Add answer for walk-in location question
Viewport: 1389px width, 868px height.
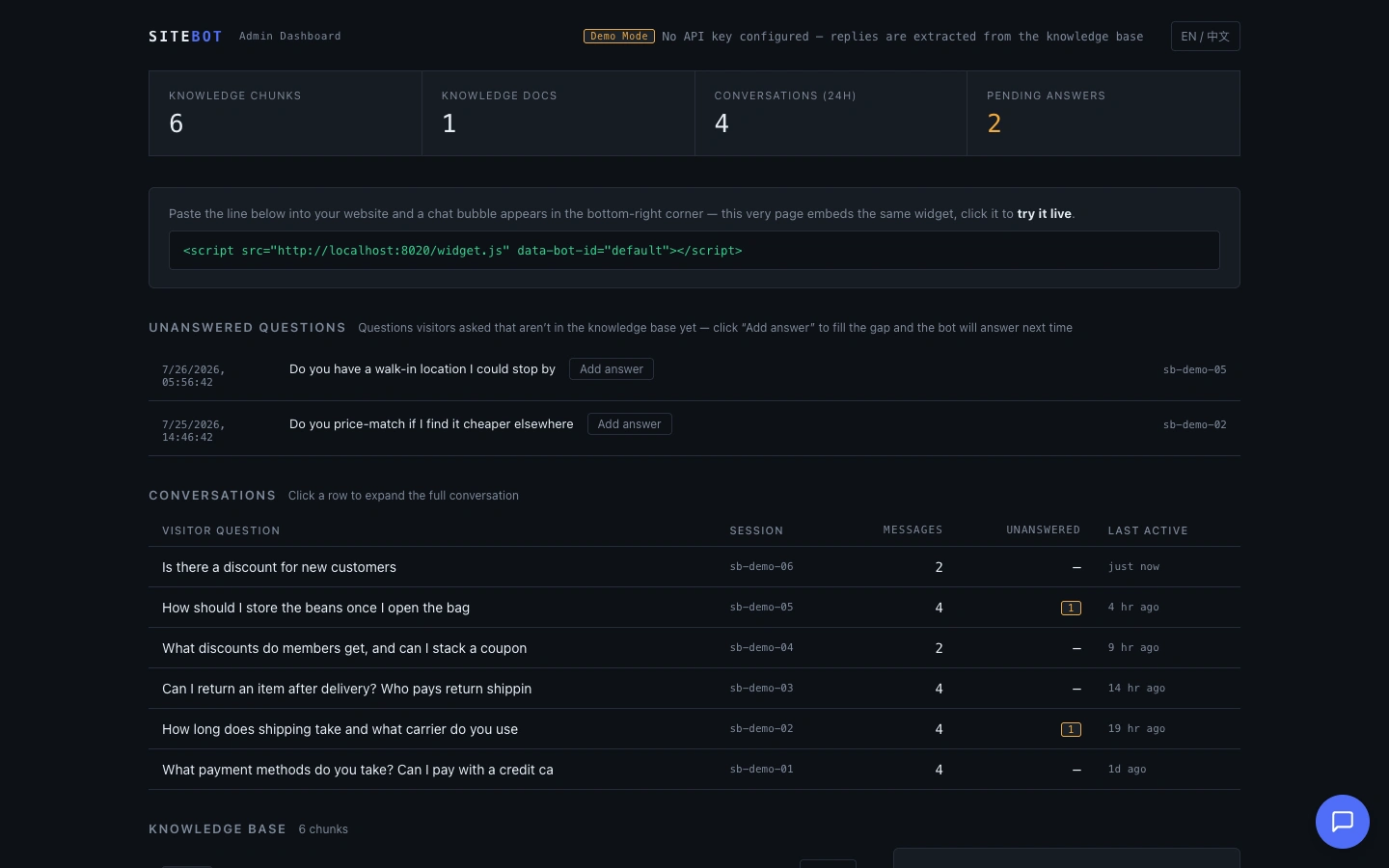click(611, 369)
